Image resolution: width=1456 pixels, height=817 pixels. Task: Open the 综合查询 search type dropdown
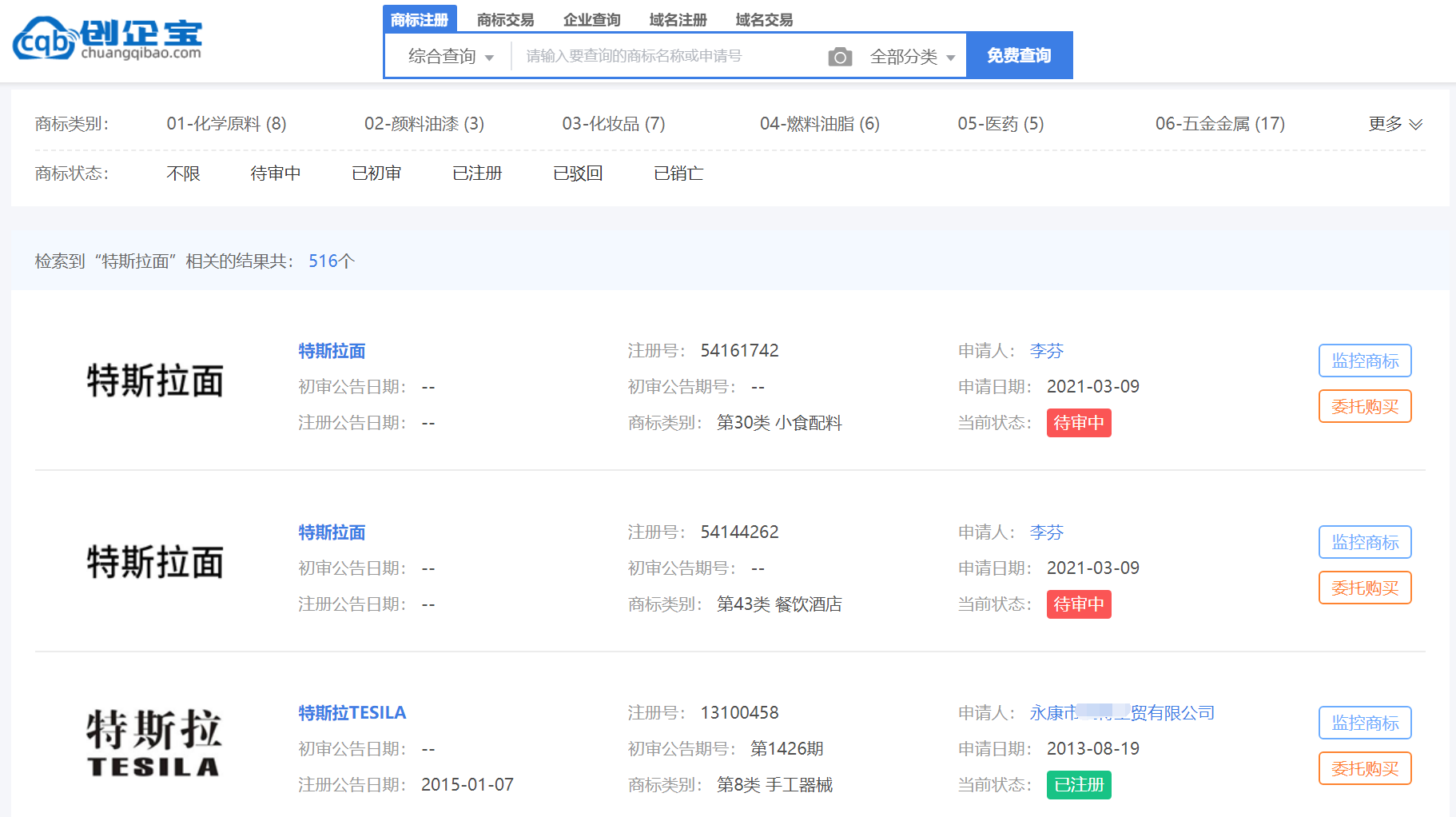coord(451,57)
